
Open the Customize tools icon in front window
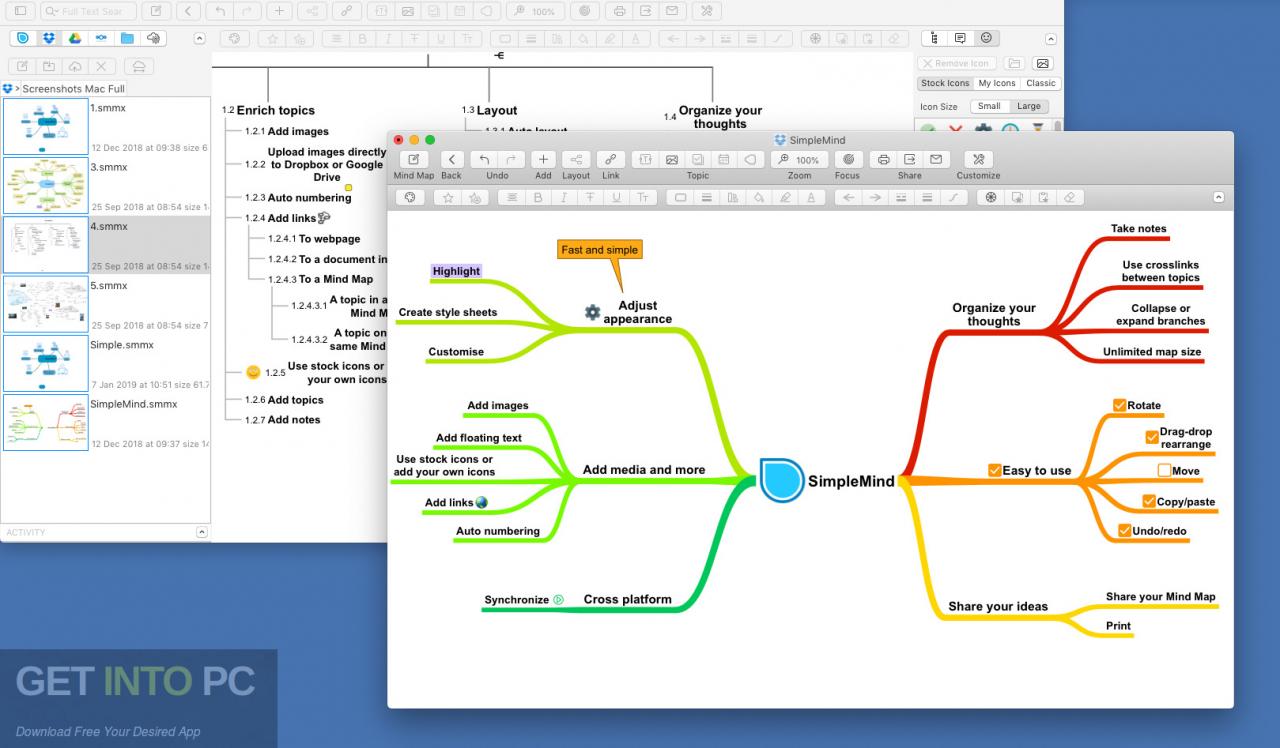pos(978,159)
